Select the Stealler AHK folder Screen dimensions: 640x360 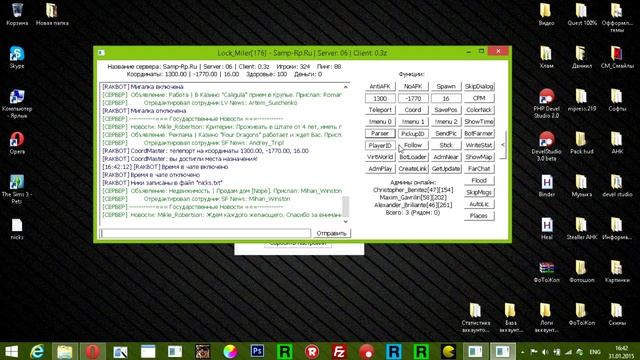click(x=582, y=229)
